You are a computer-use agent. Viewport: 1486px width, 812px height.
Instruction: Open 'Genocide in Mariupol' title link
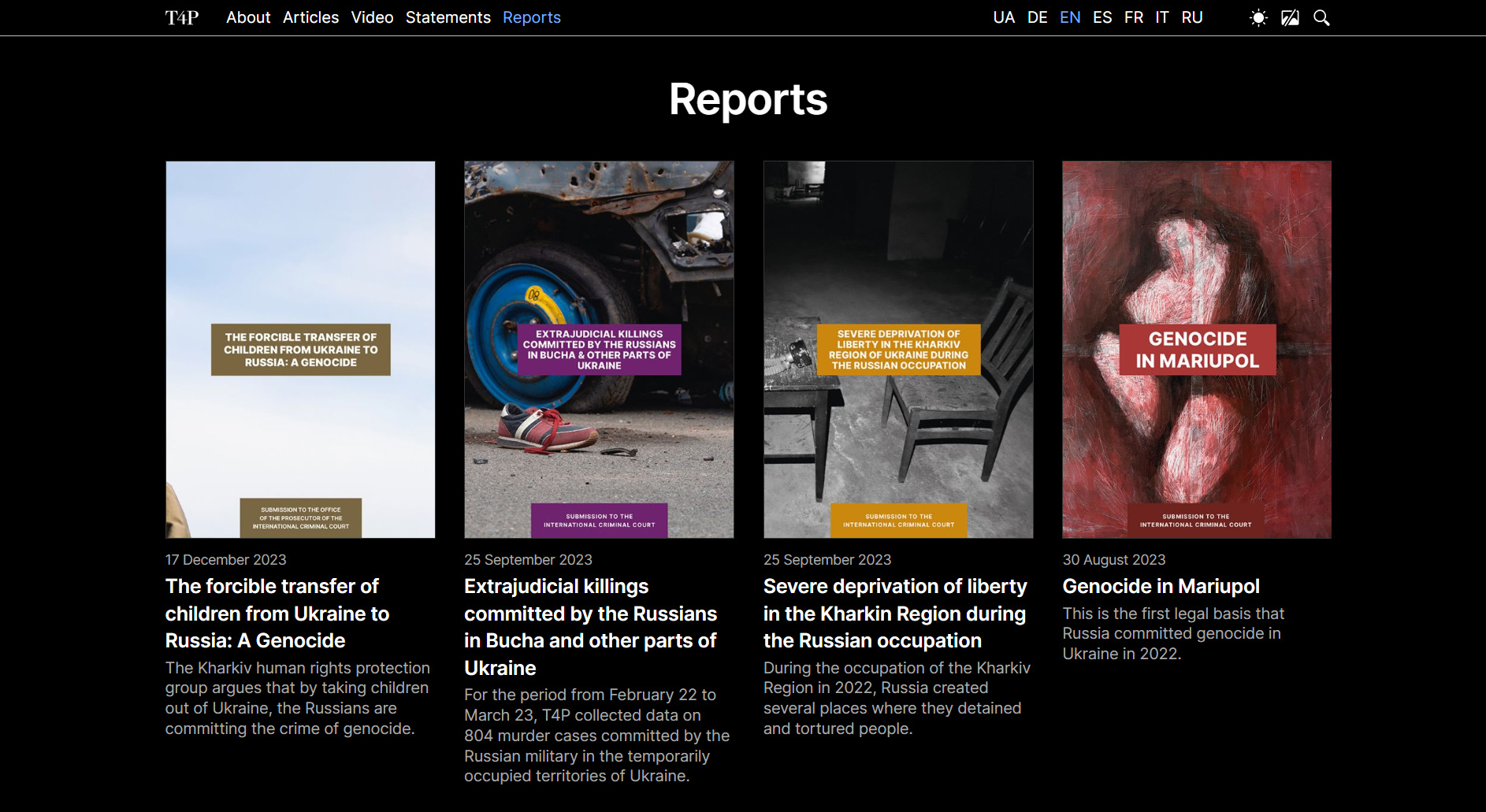pos(1161,587)
